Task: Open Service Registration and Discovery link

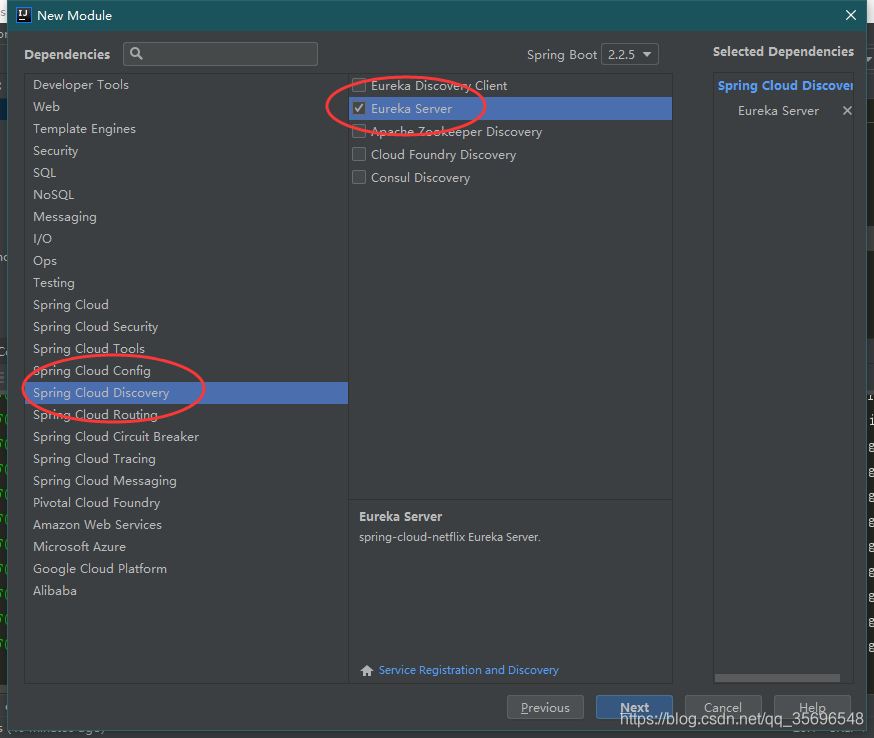Action: click(x=468, y=670)
